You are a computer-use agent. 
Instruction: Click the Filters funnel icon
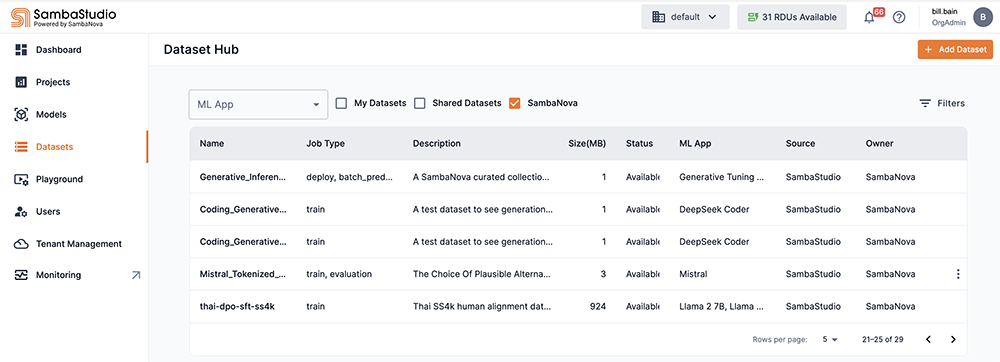point(925,103)
